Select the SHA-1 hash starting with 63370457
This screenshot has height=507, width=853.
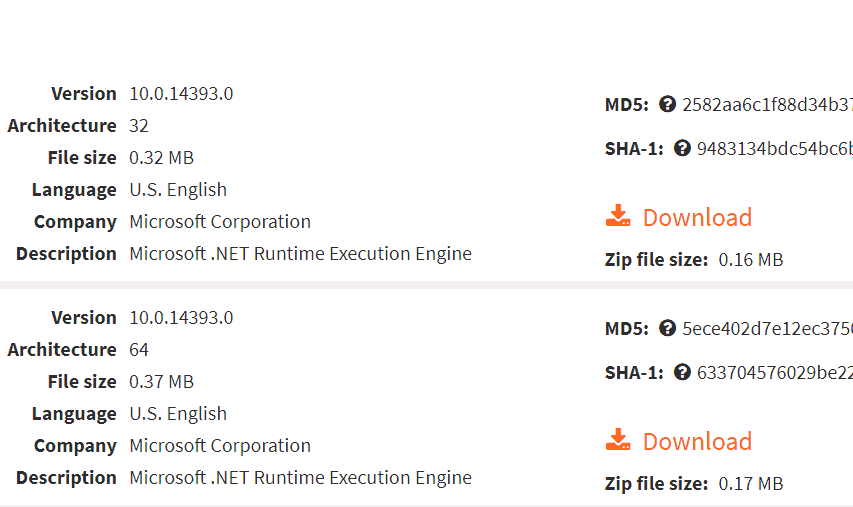(774, 372)
